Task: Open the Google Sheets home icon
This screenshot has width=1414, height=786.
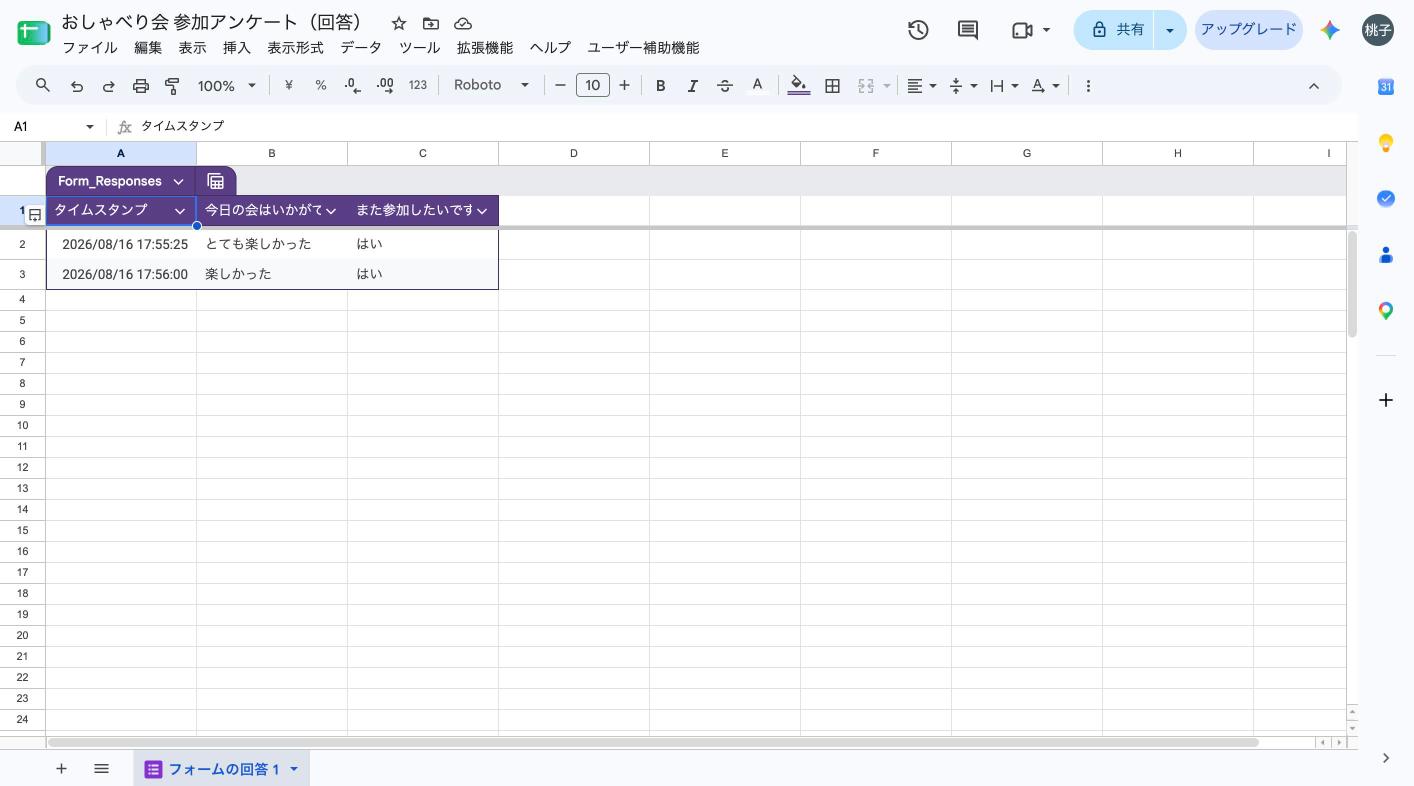Action: 34,33
